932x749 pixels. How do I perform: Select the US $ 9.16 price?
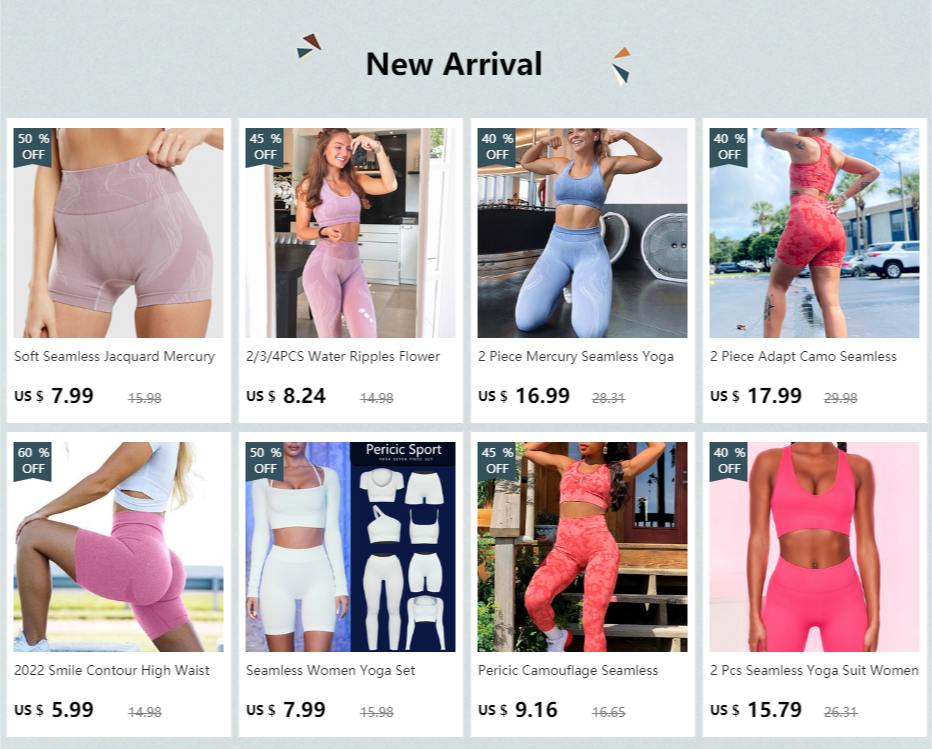(x=518, y=710)
